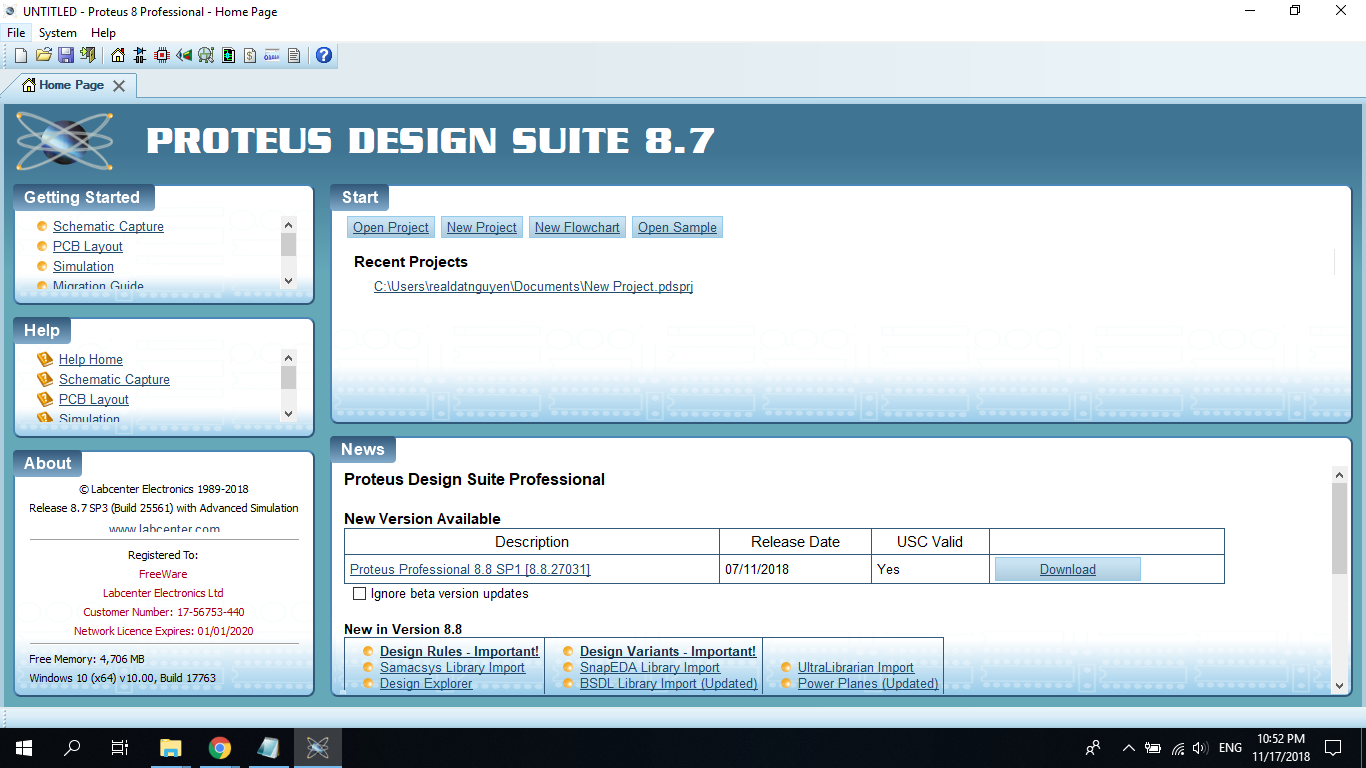Click the Proteus icon in the taskbar

(x=318, y=747)
